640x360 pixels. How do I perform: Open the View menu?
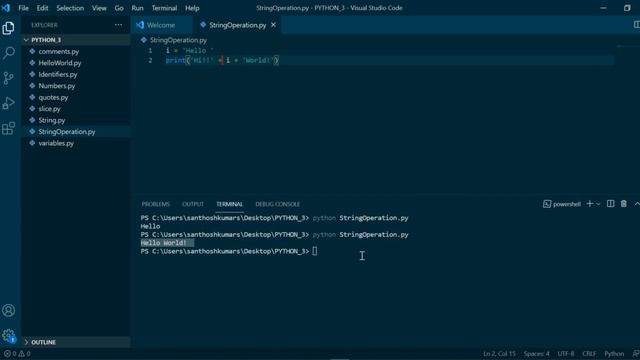point(99,8)
